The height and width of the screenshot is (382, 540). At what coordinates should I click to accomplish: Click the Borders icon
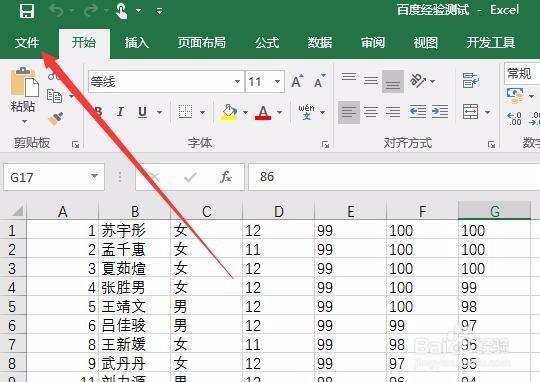[x=185, y=112]
